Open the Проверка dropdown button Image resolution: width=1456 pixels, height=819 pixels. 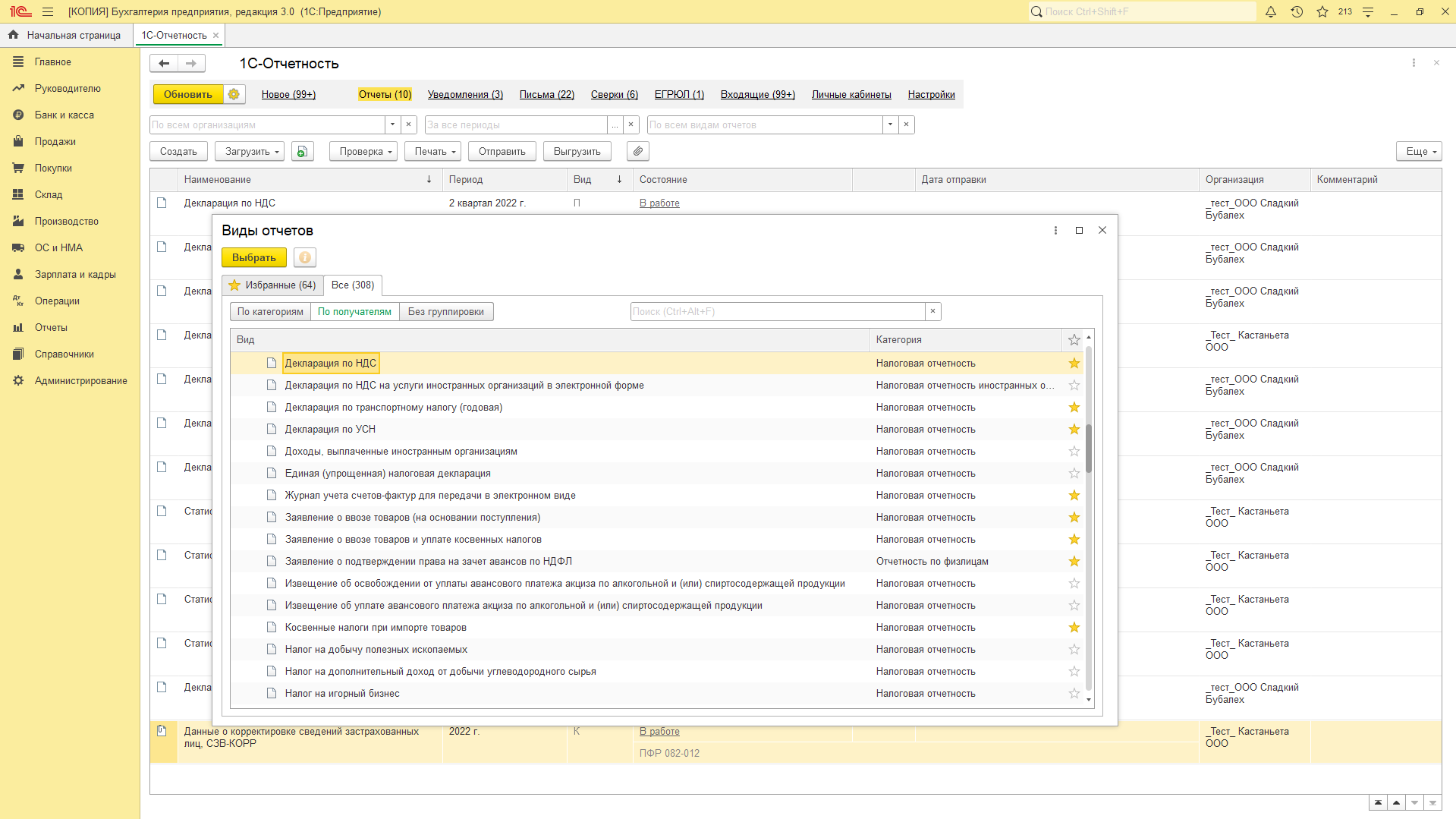(x=363, y=151)
